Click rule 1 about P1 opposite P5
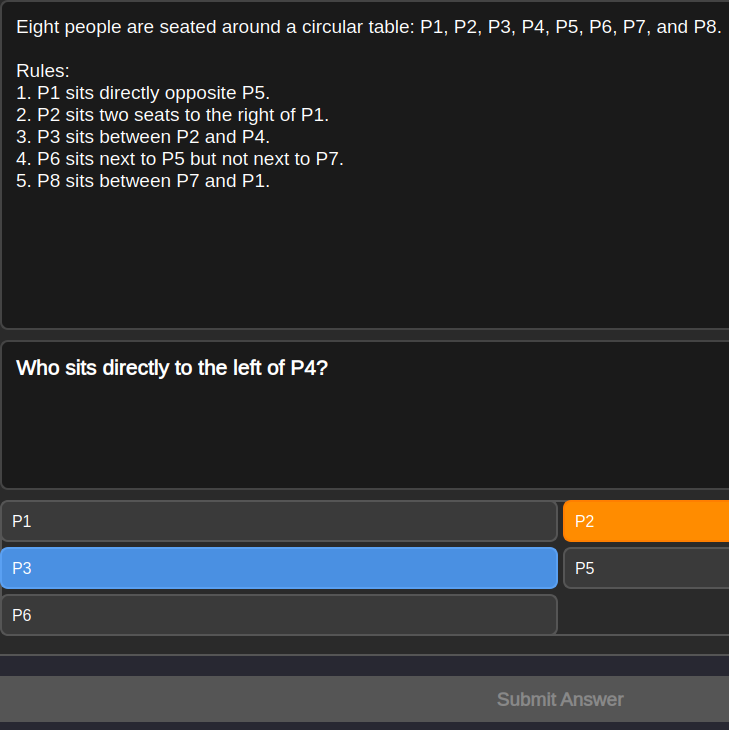Screen dimensions: 729x730 pyautogui.click(x=143, y=93)
